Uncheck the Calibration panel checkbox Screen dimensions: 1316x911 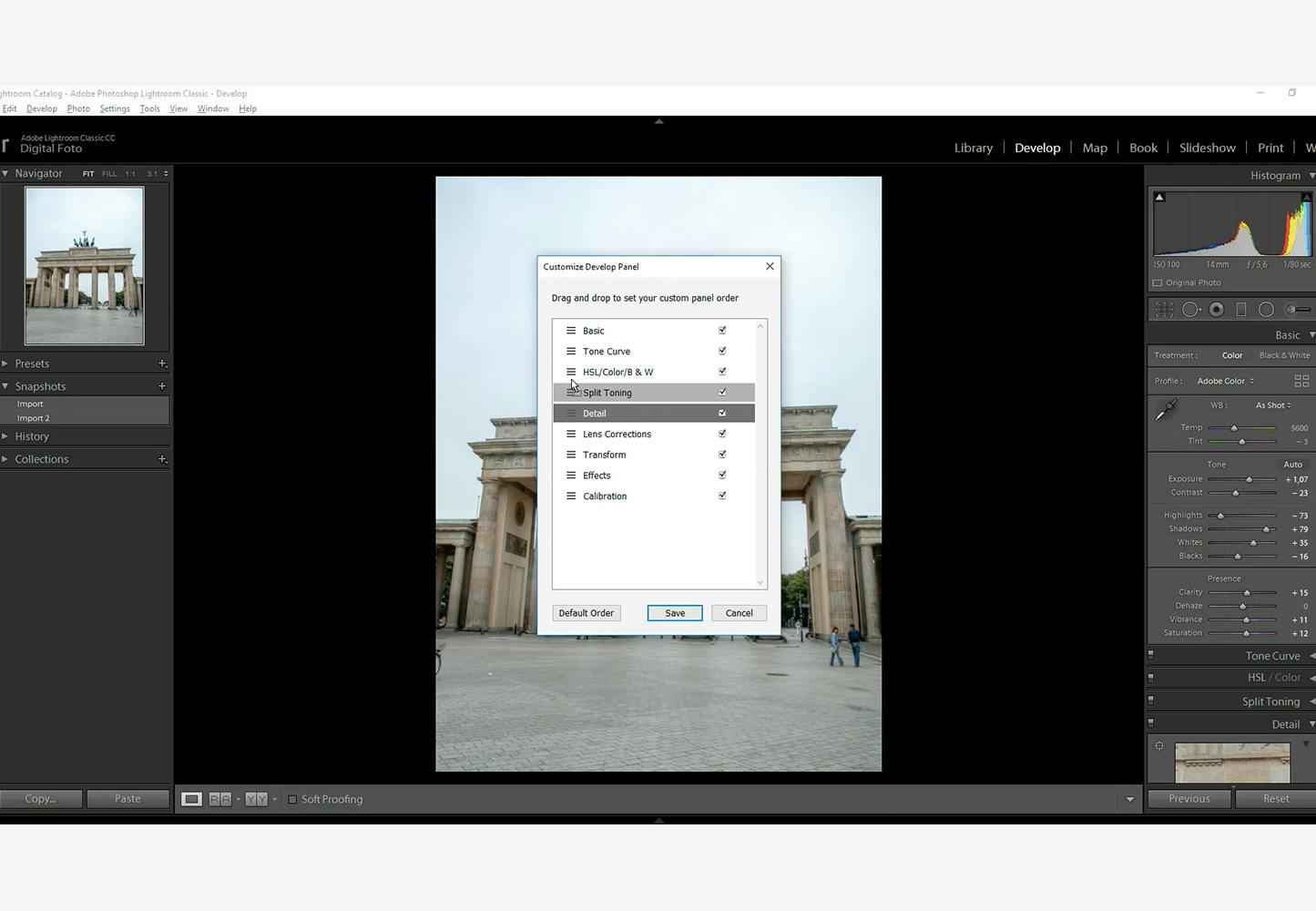tap(722, 496)
